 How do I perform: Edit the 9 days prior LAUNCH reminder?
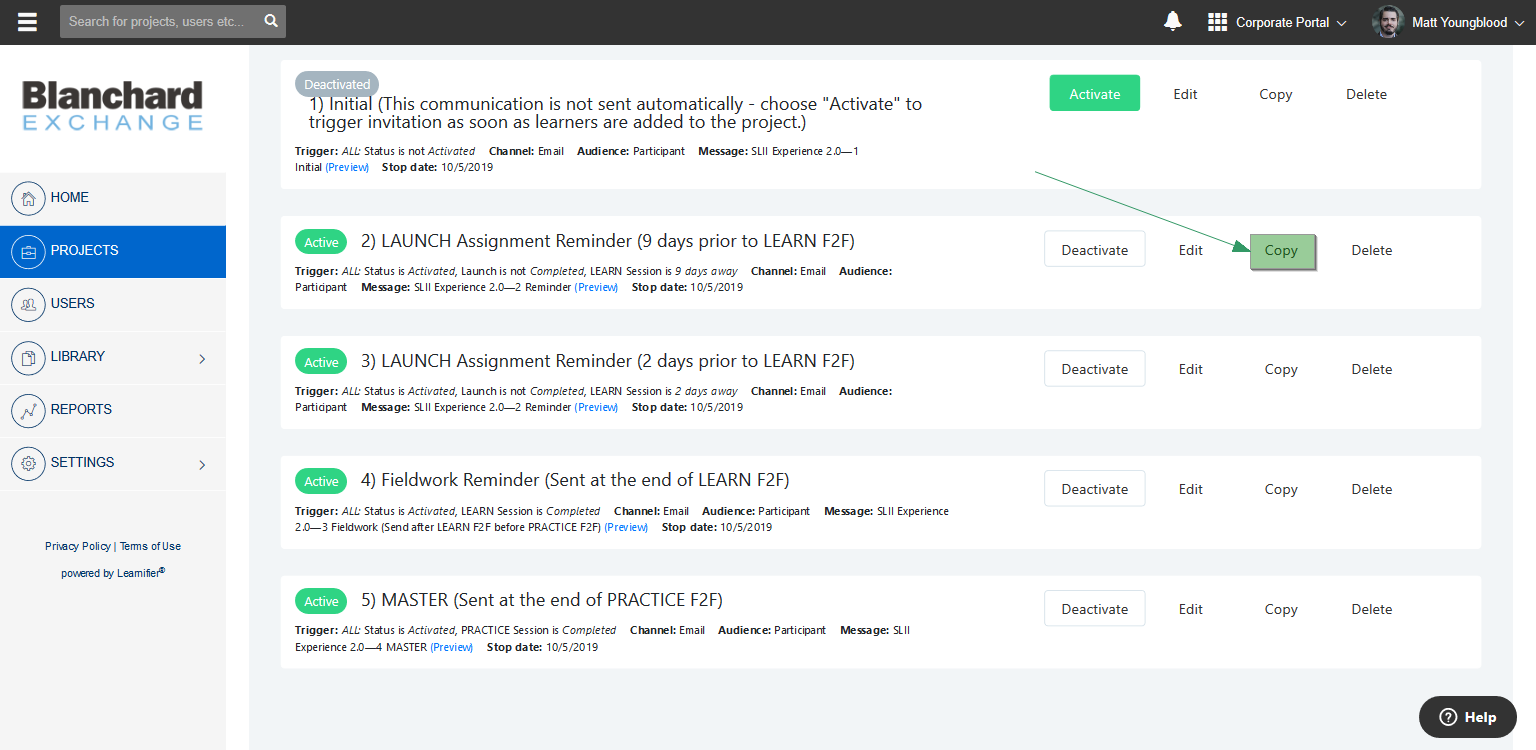pos(1190,250)
